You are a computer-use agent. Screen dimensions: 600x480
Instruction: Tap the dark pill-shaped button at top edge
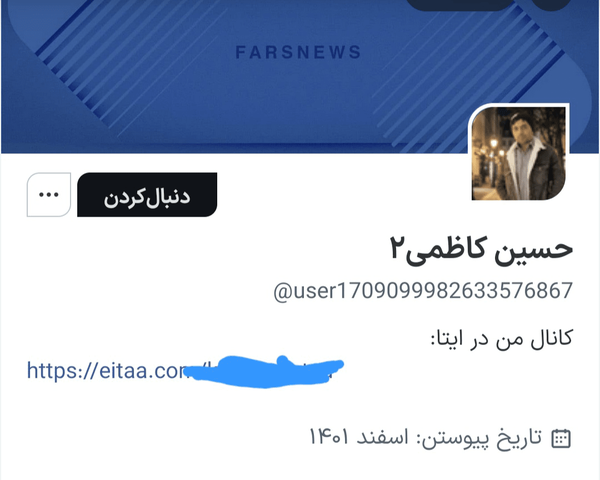(x=459, y=4)
